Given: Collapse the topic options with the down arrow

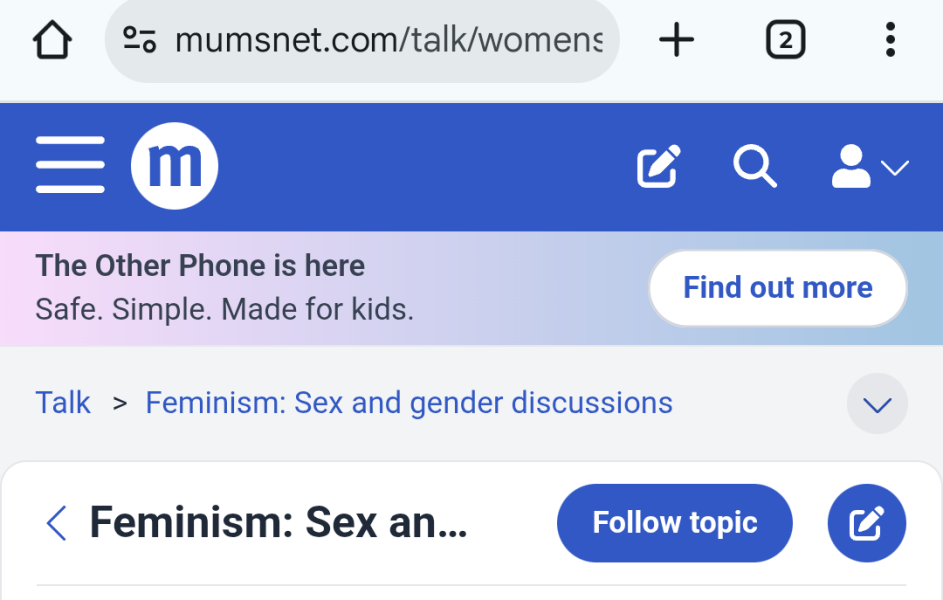Looking at the screenshot, I should coord(877,404).
